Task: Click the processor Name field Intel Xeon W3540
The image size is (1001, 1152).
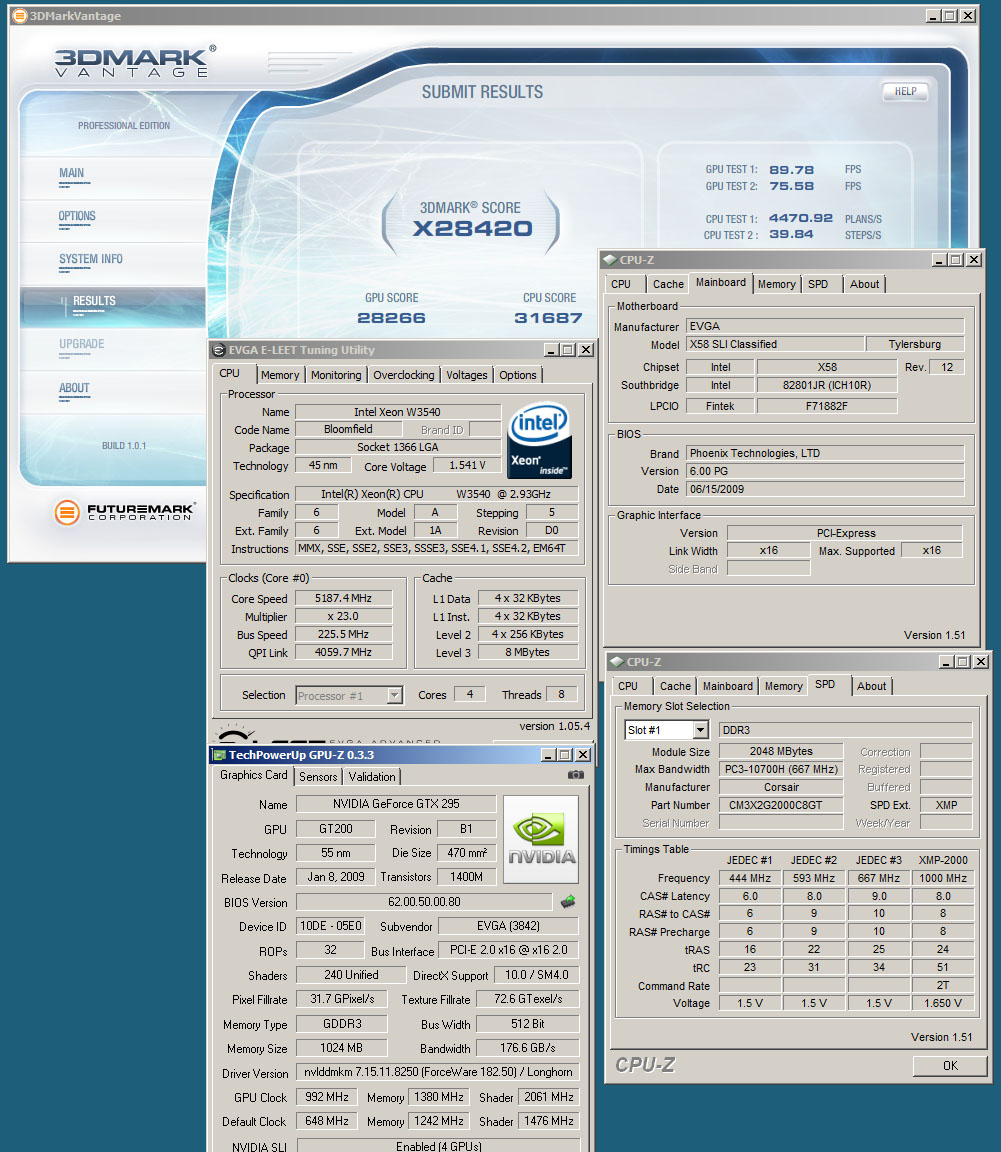Action: (x=398, y=412)
